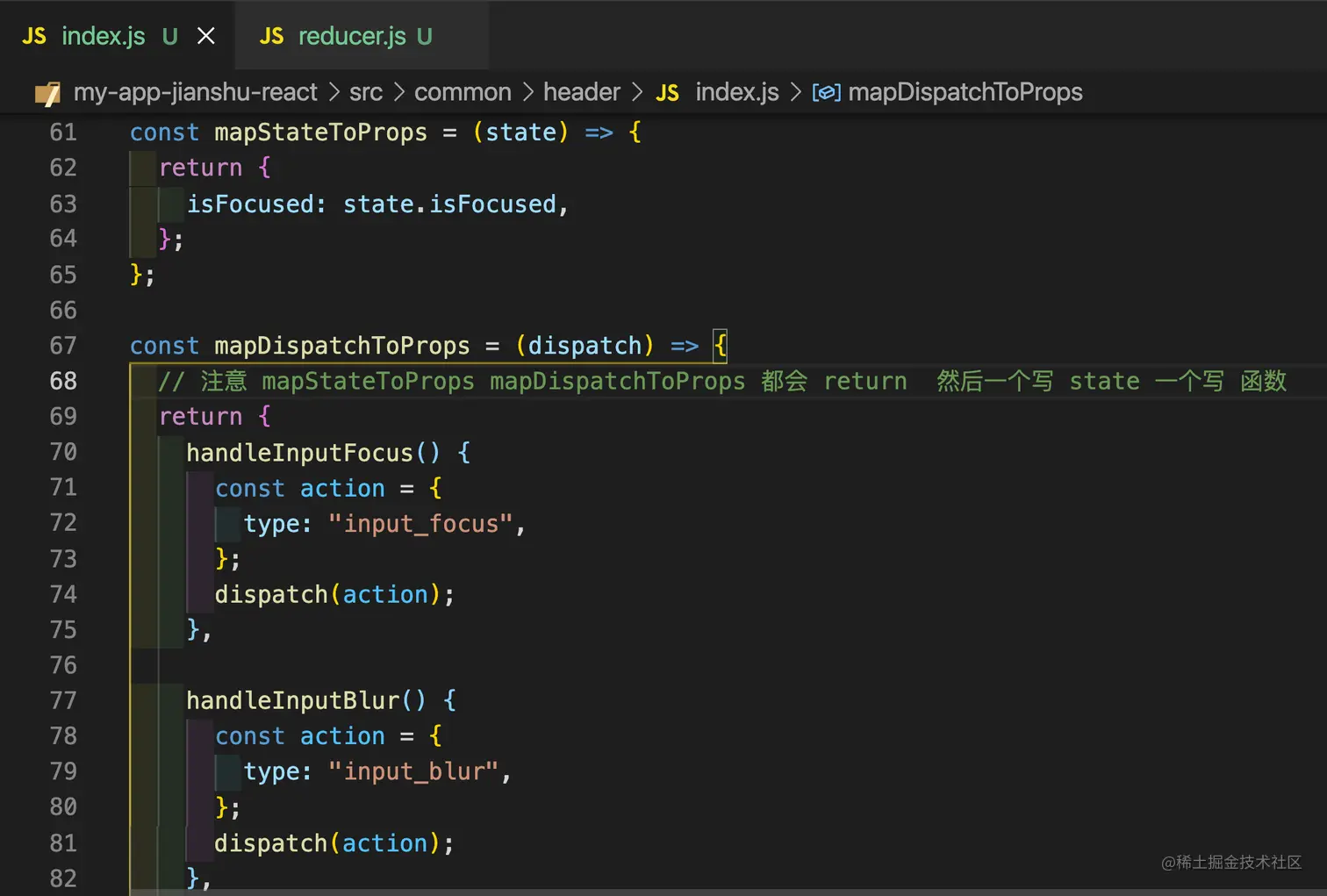Viewport: 1327px width, 896px height.
Task: Click mapDispatchToProps declaration on line 67
Action: point(342,346)
